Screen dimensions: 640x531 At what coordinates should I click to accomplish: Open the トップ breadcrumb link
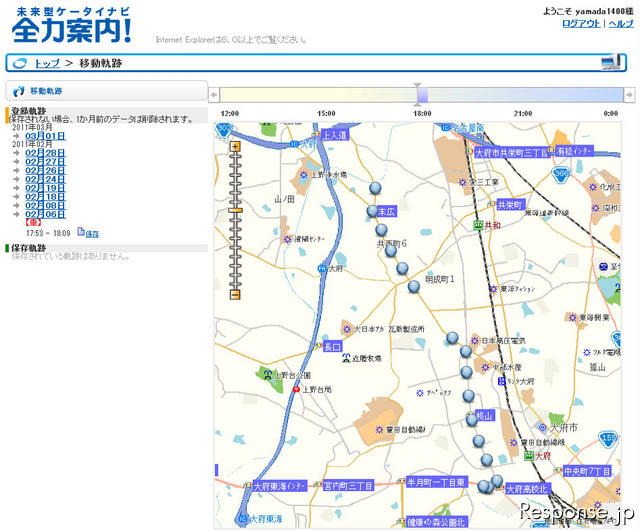click(x=47, y=63)
